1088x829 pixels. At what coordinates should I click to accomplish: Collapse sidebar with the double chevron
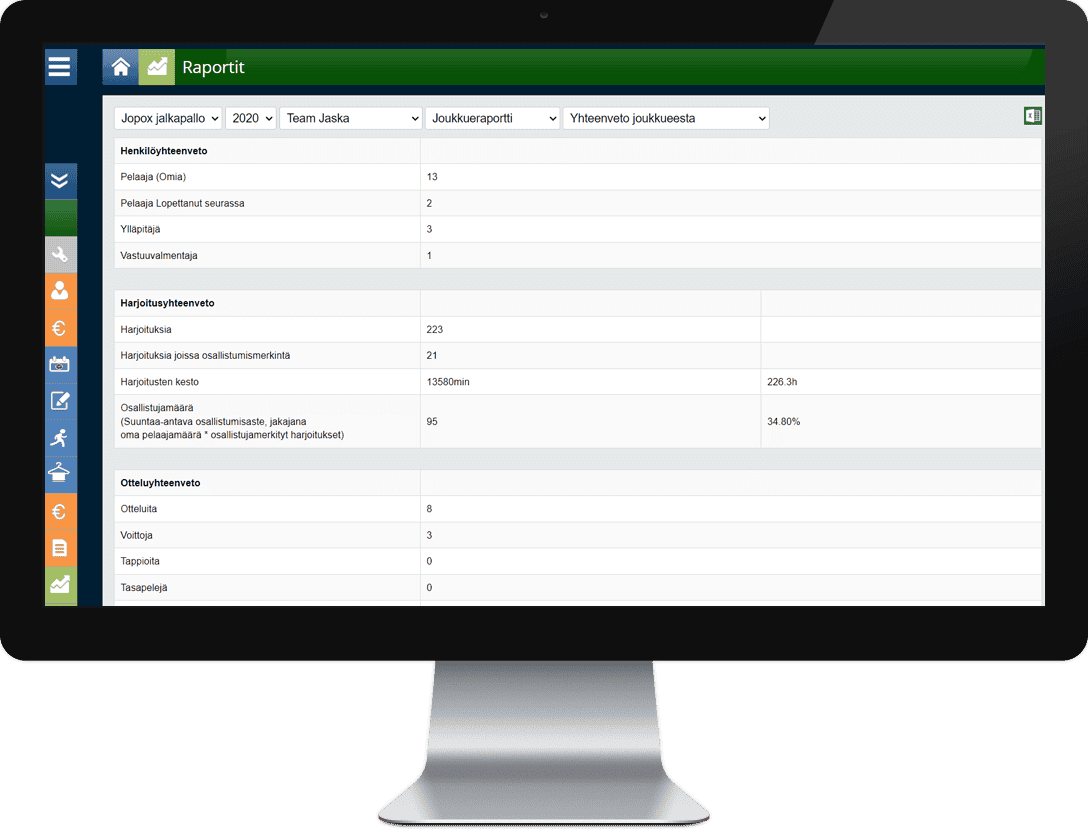(x=60, y=181)
